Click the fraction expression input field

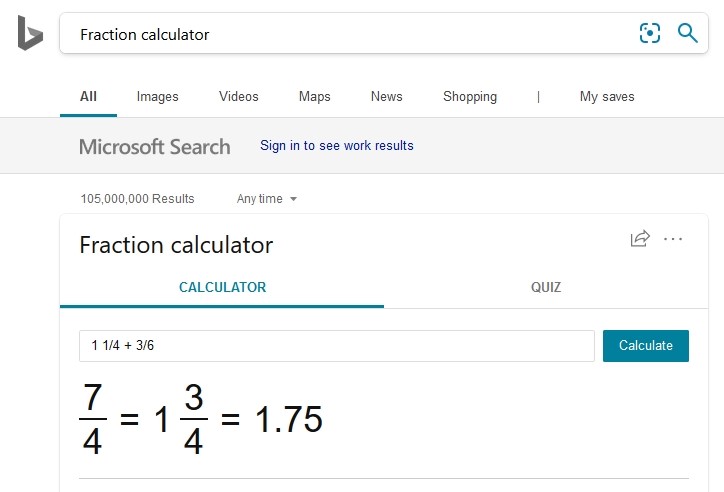click(337, 346)
